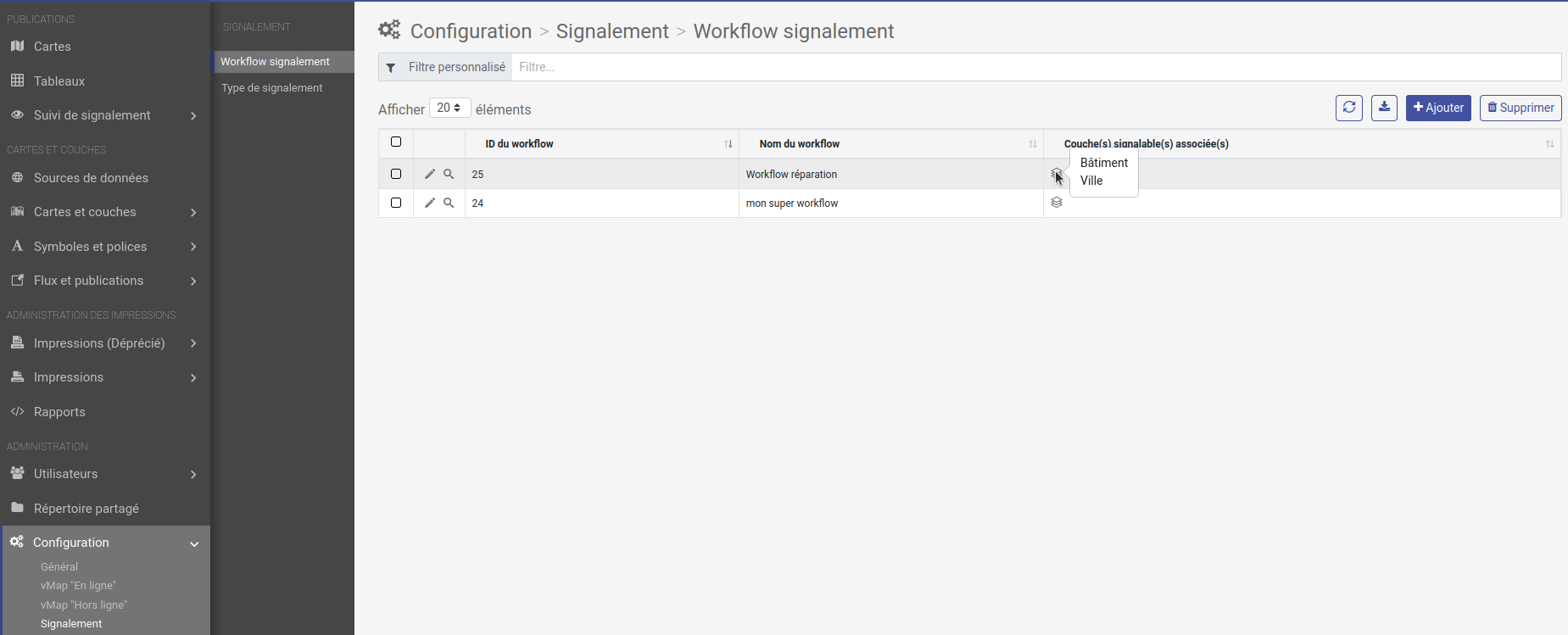
Task: Click the Répertoire partagé folder icon
Action: pos(17,508)
